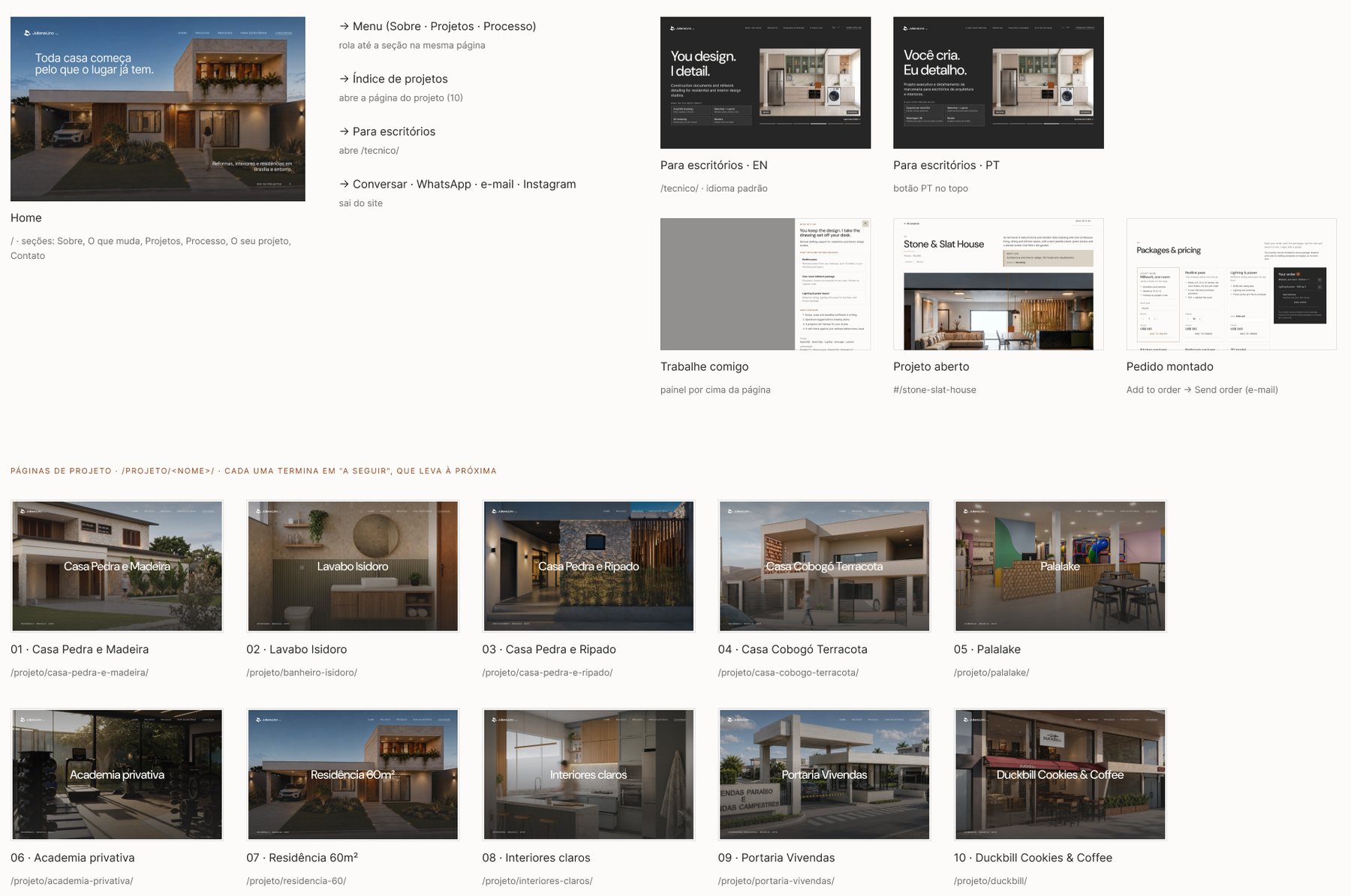1351x896 pixels.
Task: Click the path '/projeto/banheiro-isidoro/'
Action: pos(302,673)
